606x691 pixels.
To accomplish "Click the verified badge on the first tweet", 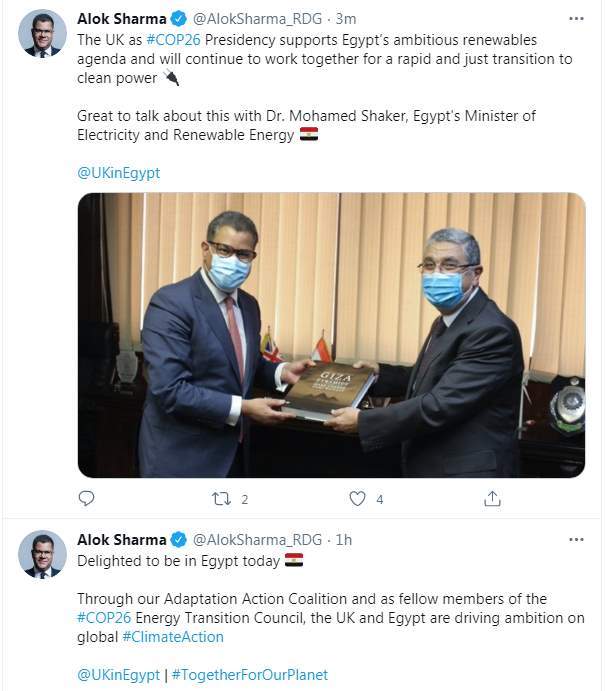I will pyautogui.click(x=178, y=19).
